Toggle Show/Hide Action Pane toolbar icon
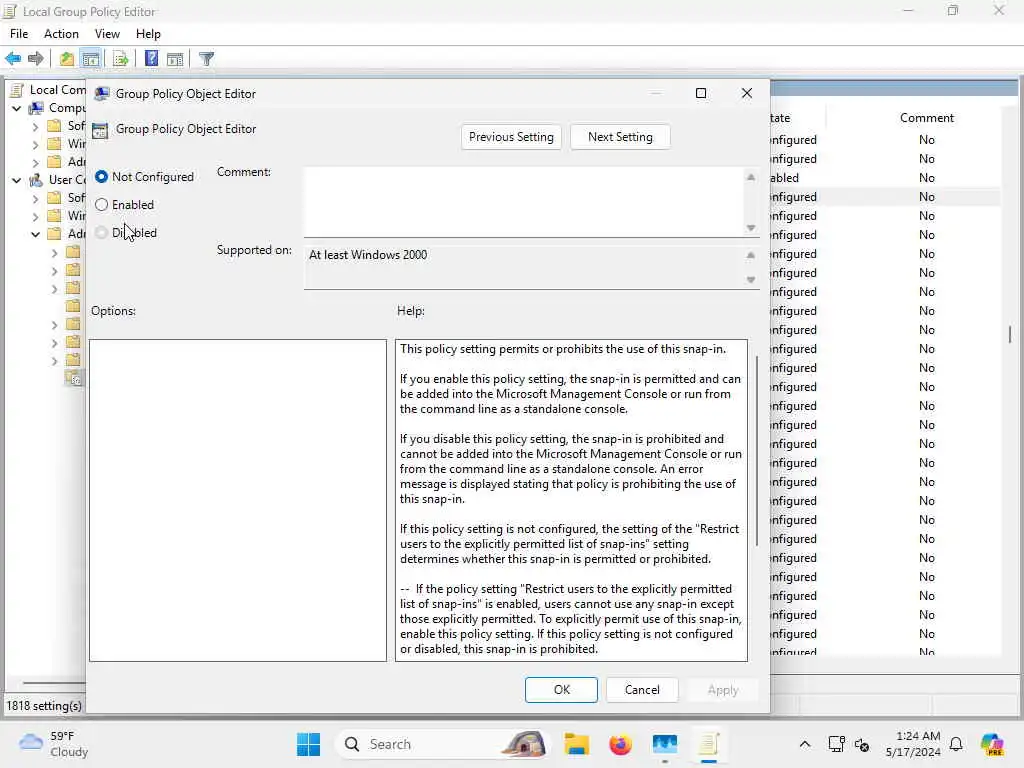Image resolution: width=1024 pixels, height=768 pixels. [175, 59]
